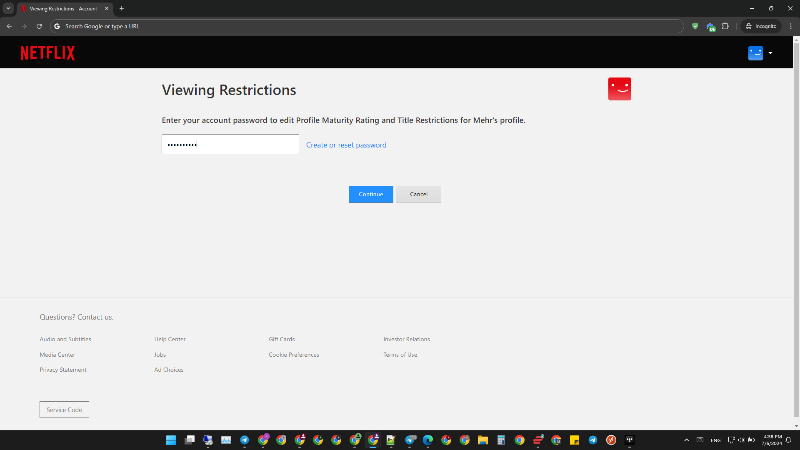The height and width of the screenshot is (450, 800).
Task: Open the Privacy Statement footer link
Action: (63, 370)
